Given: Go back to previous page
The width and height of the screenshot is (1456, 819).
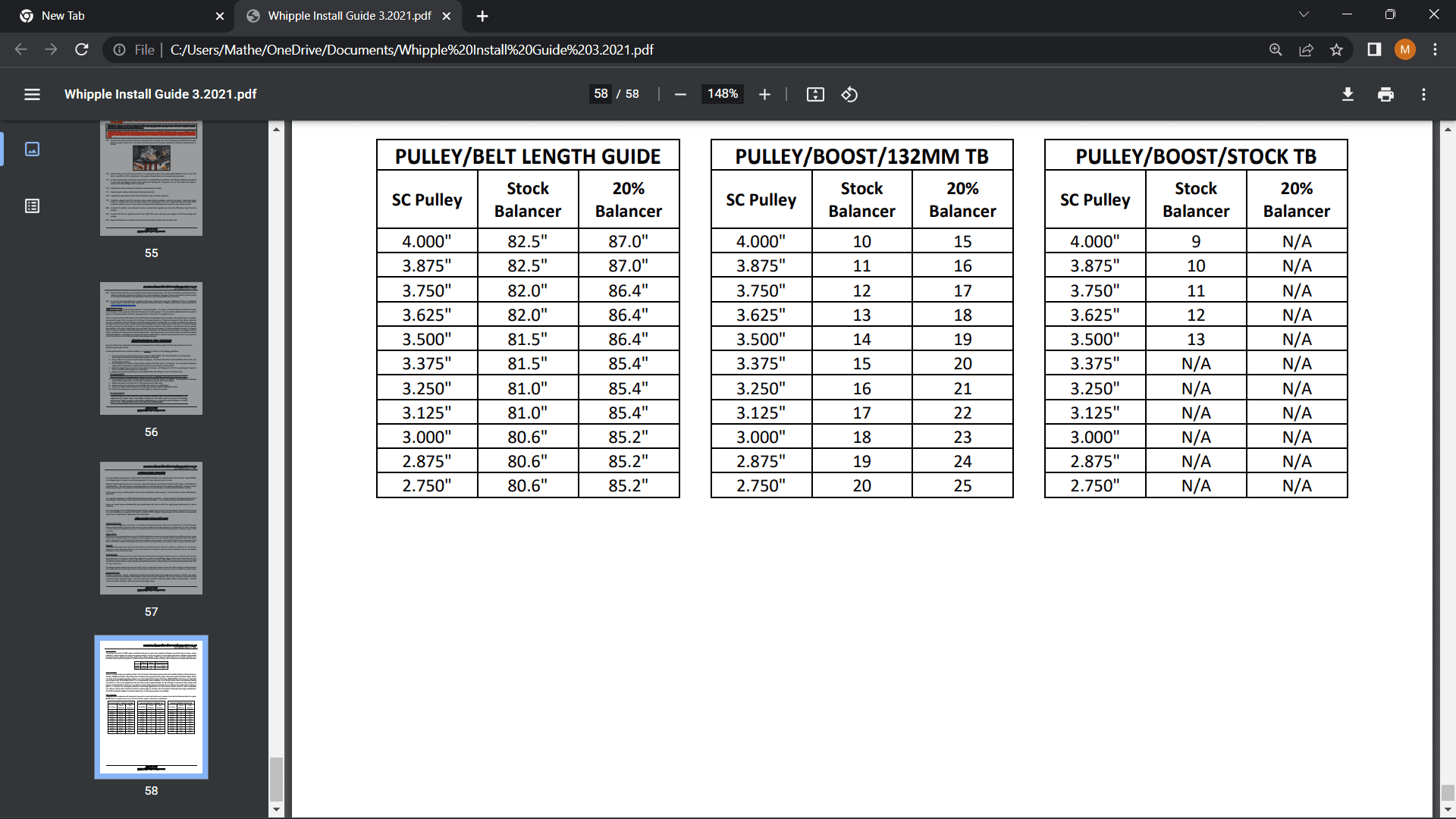Looking at the screenshot, I should (x=20, y=49).
